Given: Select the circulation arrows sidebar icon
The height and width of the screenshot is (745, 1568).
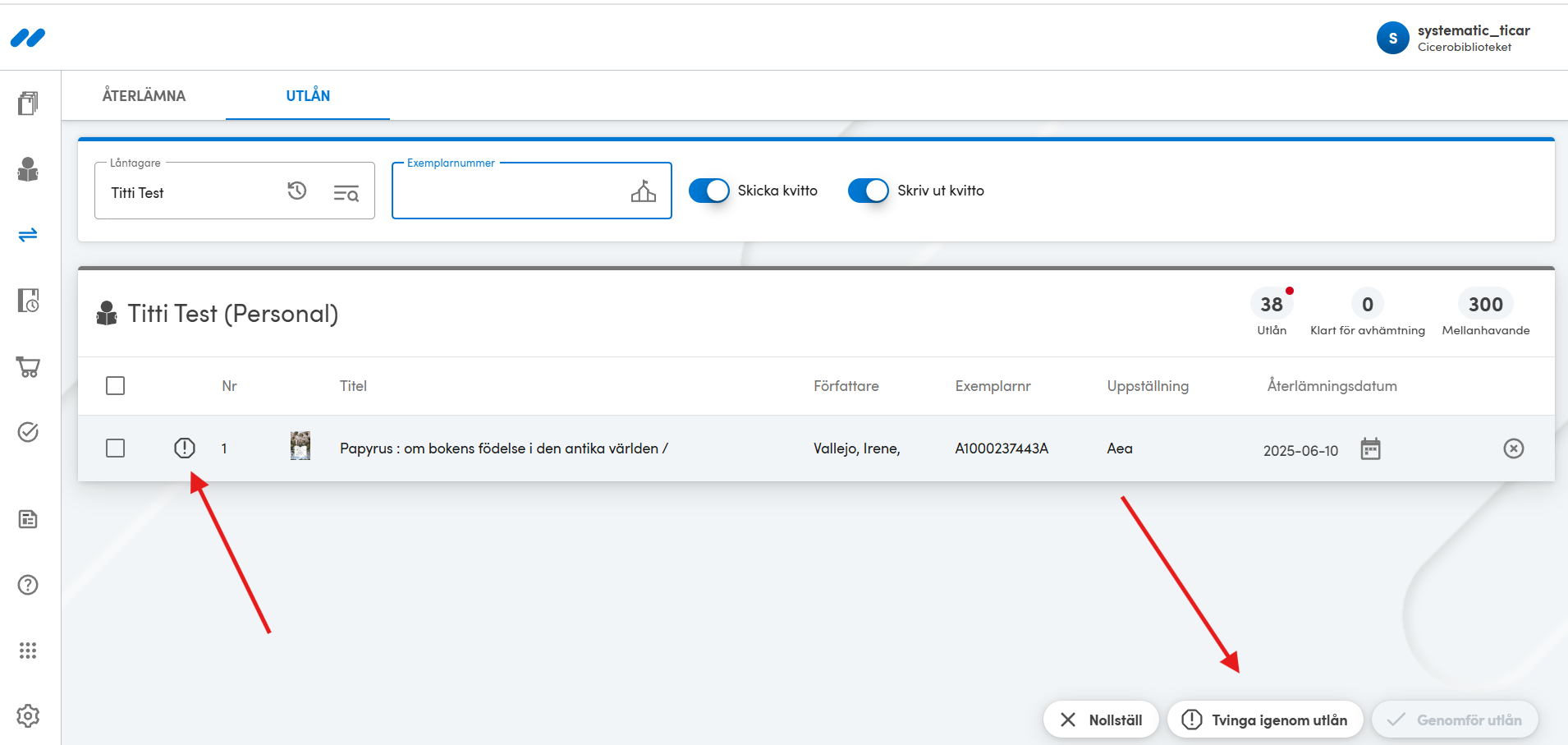Looking at the screenshot, I should coord(28,235).
